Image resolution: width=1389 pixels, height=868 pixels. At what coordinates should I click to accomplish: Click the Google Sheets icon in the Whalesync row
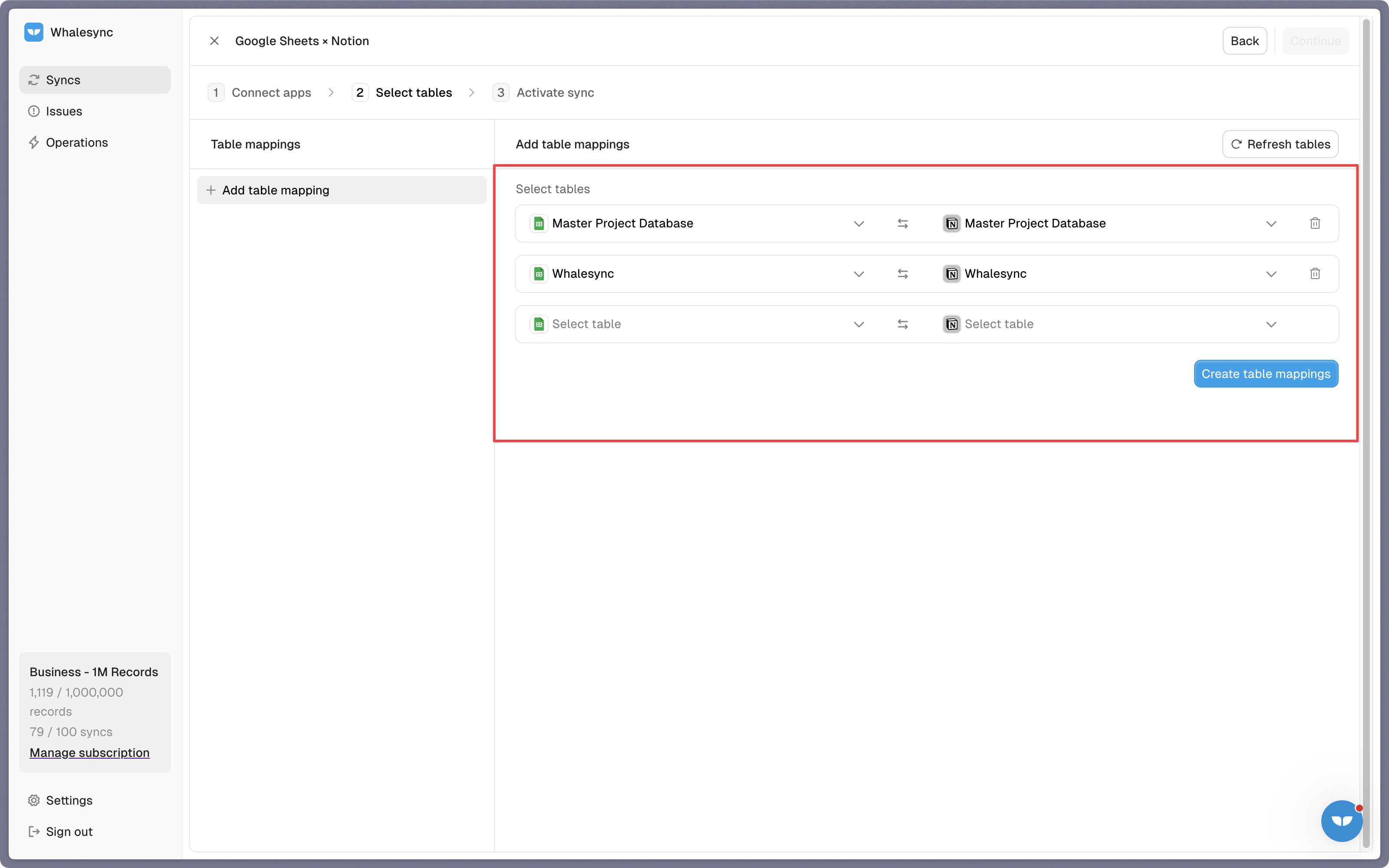click(538, 274)
